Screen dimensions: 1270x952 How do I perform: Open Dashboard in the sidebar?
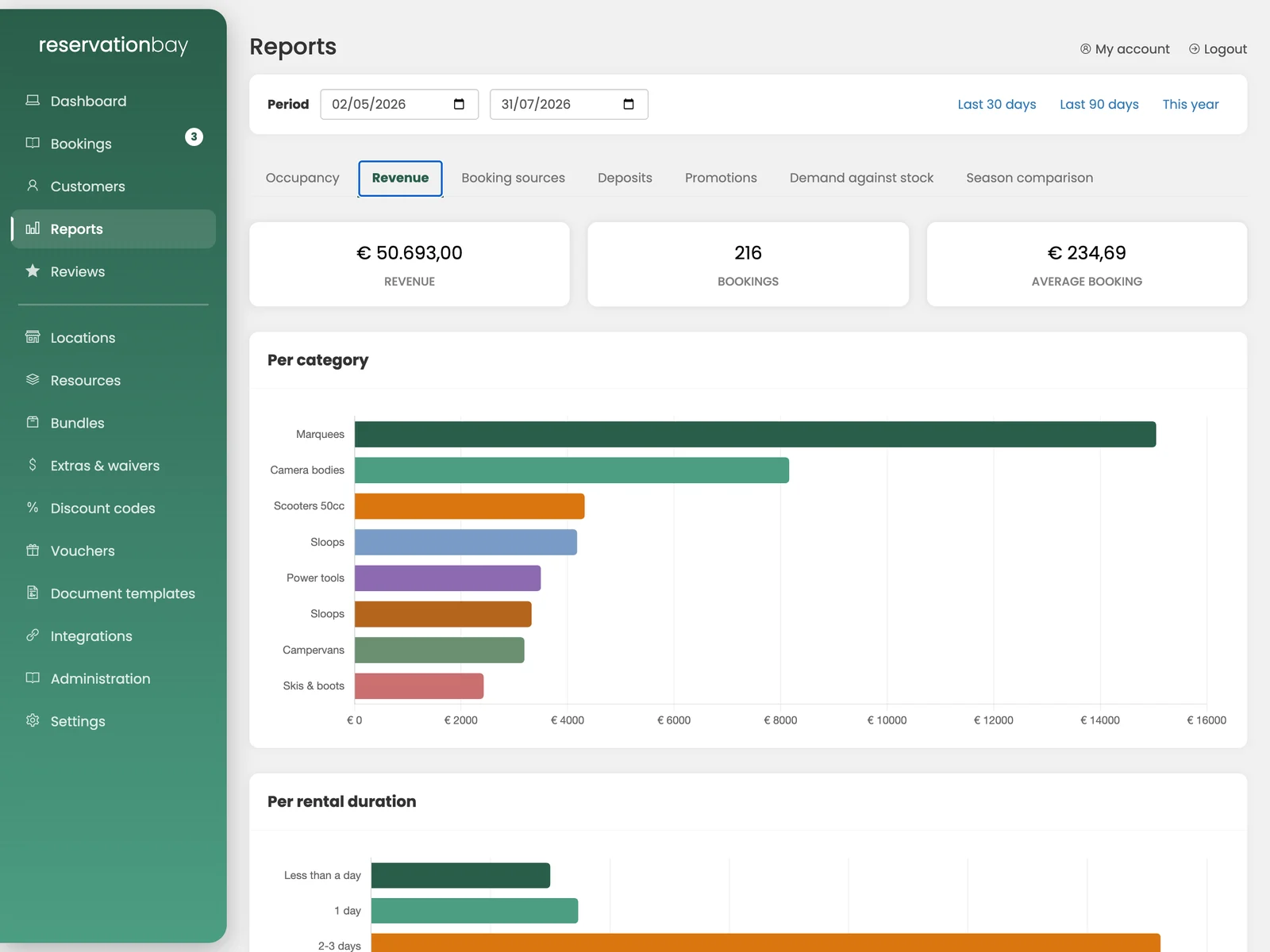(114, 101)
